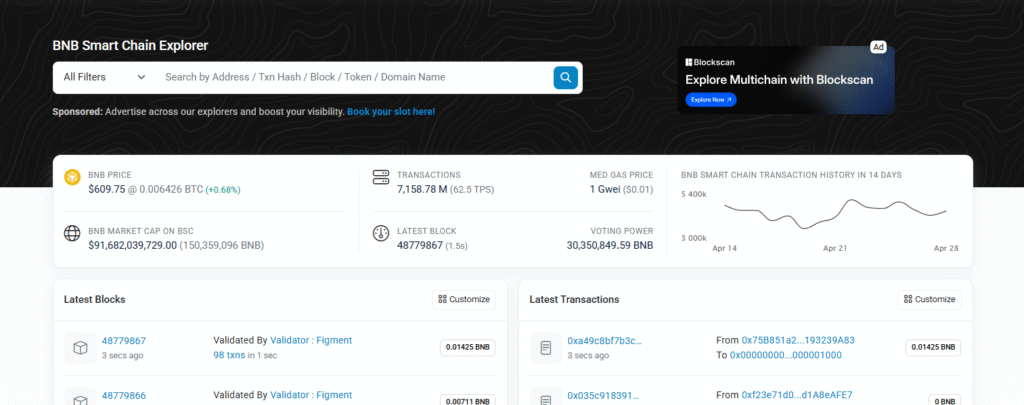The image size is (1024, 405).
Task: Click the blue search magnifier button
Action: [566, 77]
